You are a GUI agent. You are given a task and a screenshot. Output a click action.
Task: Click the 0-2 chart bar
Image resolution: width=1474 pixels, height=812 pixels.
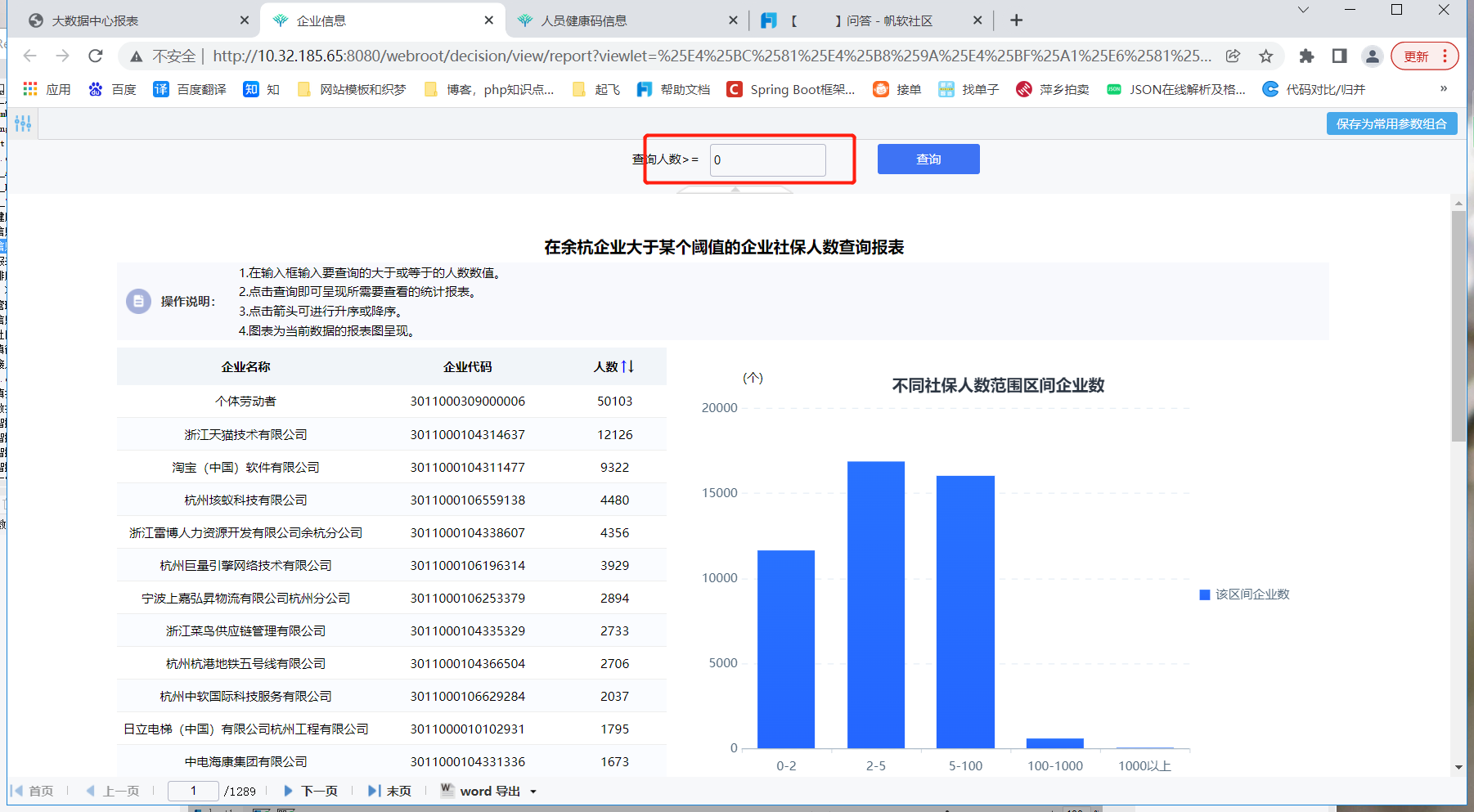786,649
